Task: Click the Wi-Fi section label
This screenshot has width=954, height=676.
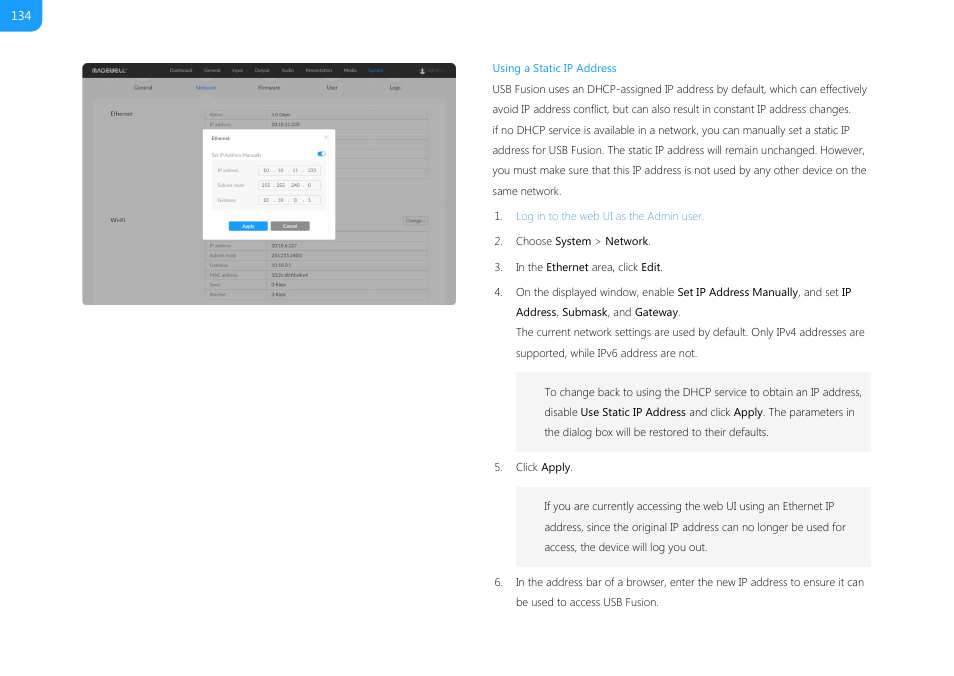Action: point(118,220)
